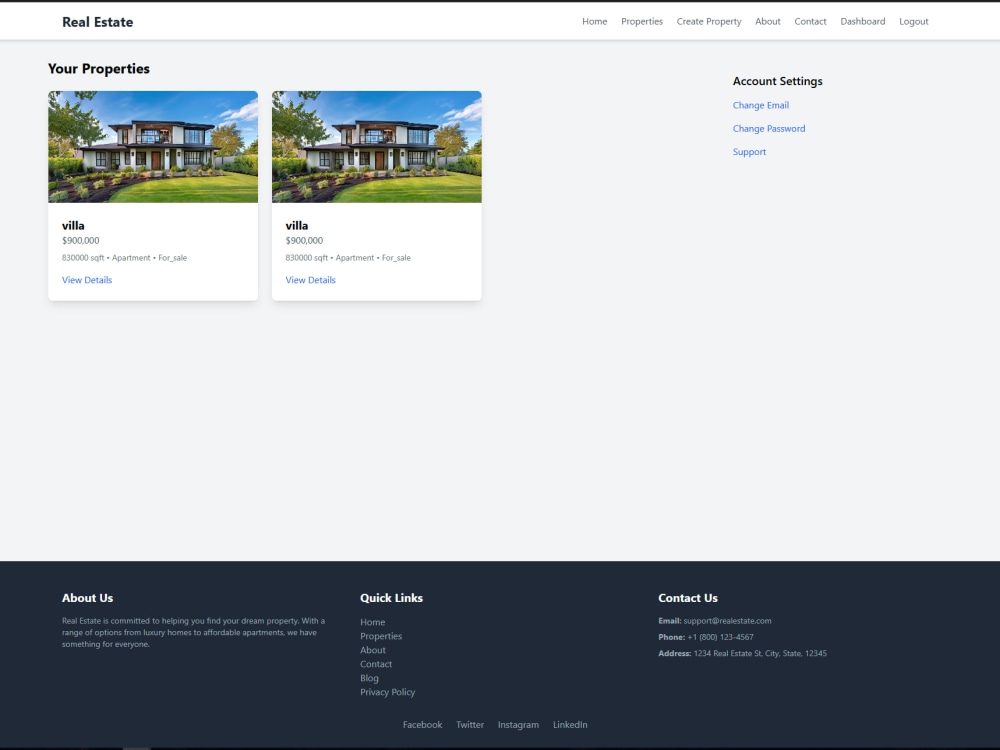1000x750 pixels.
Task: Click the first card's villa title
Action: point(73,226)
